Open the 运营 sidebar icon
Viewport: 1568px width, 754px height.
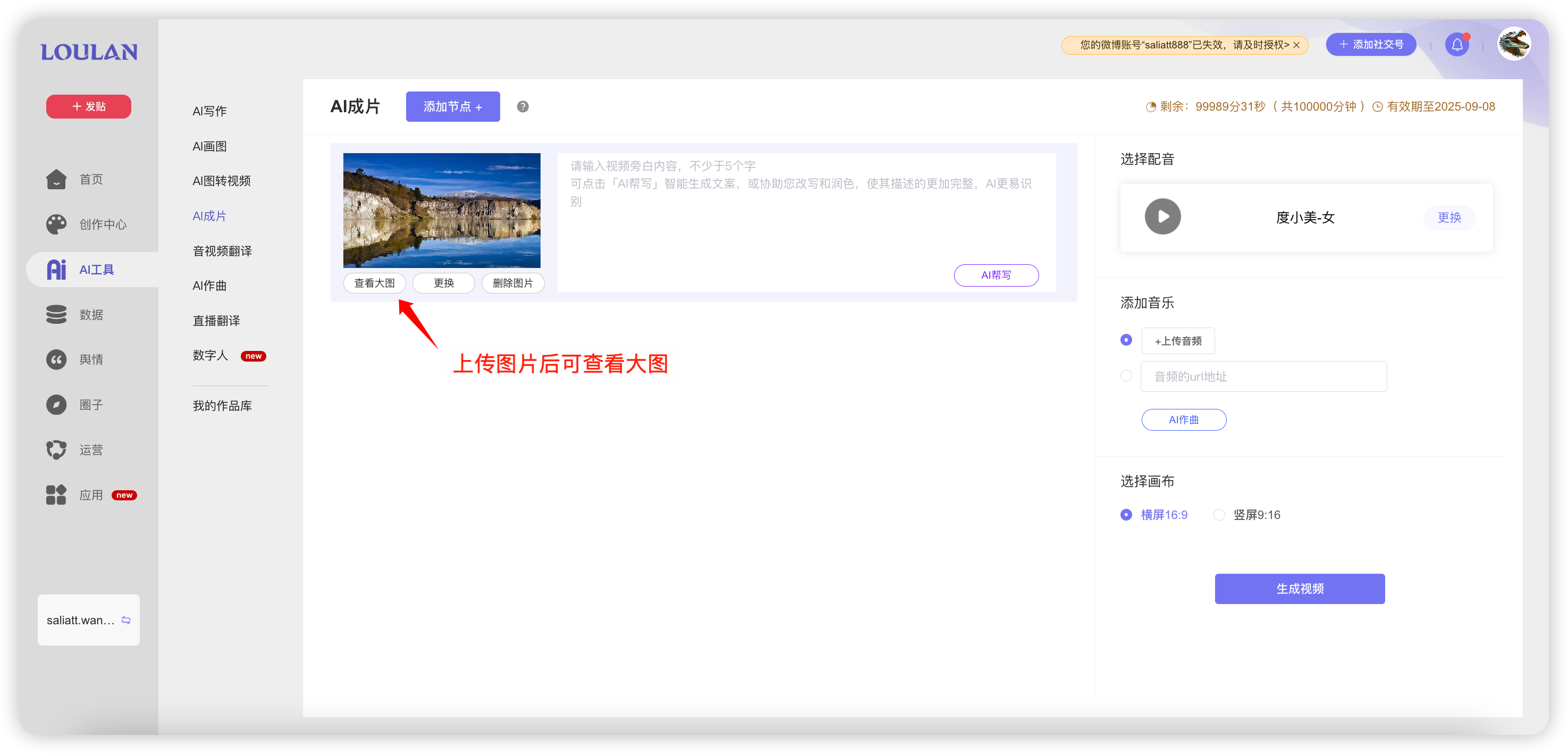(56, 449)
